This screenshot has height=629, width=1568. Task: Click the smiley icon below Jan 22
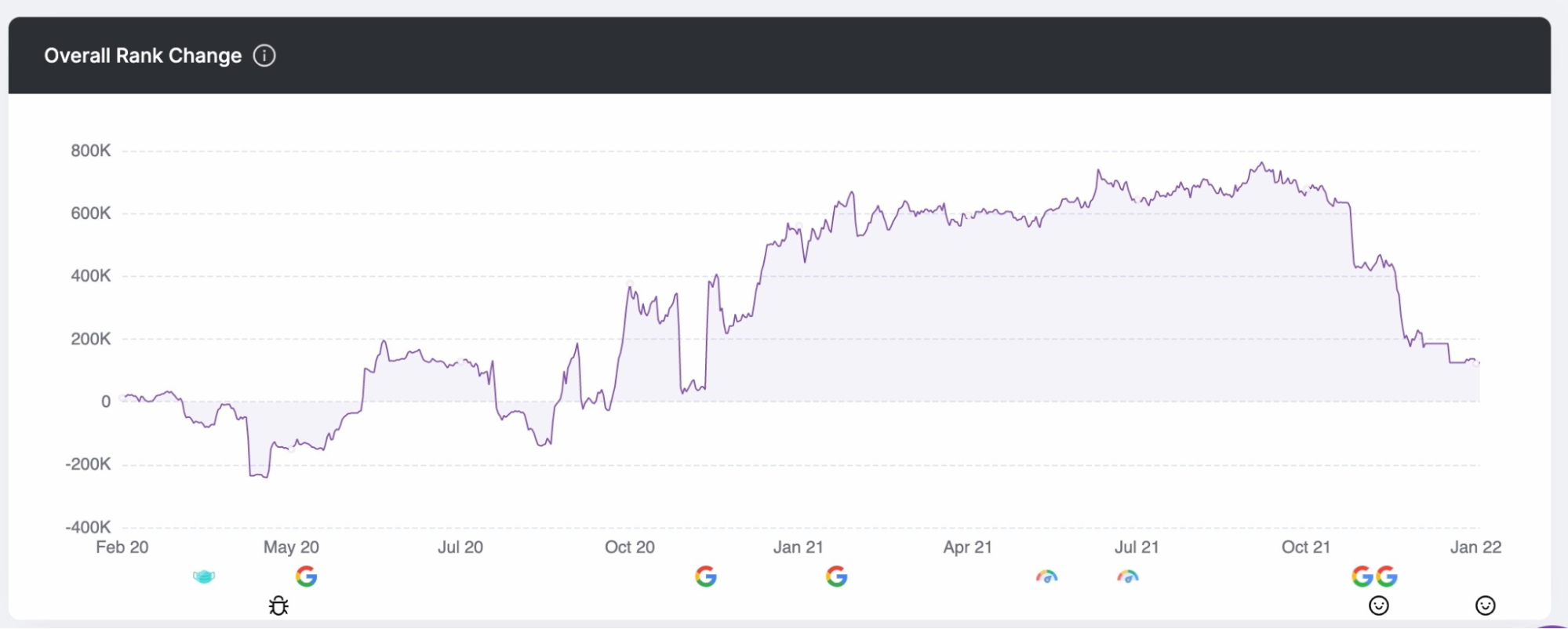(1486, 605)
